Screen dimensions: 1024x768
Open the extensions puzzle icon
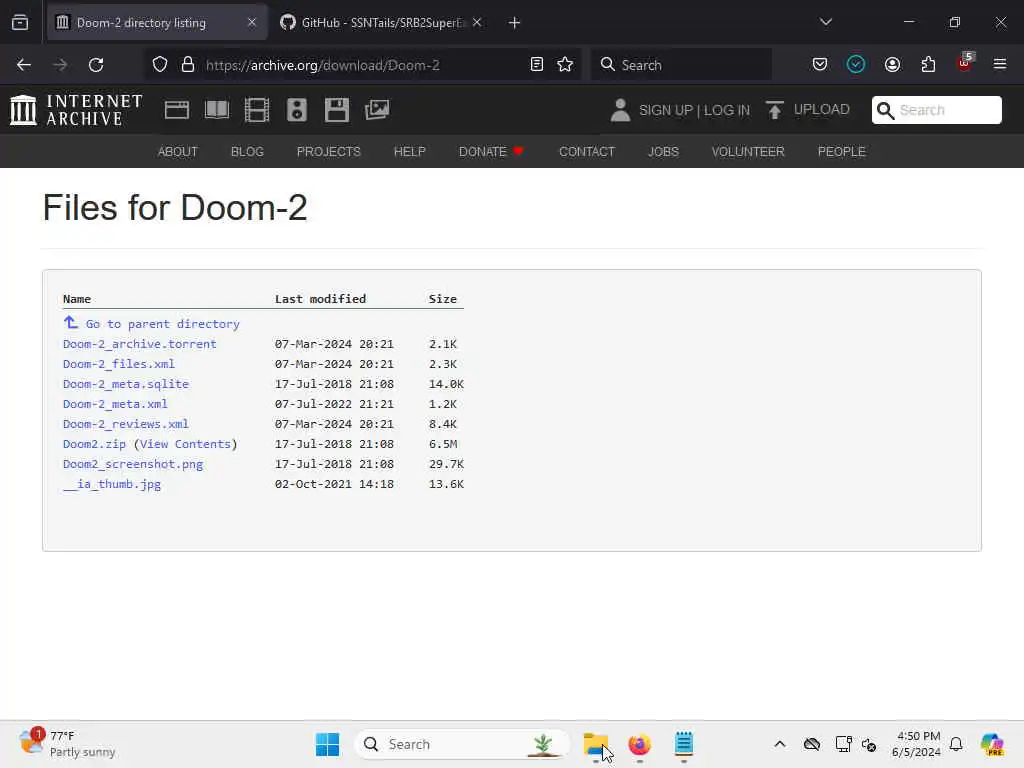pyautogui.click(x=928, y=65)
